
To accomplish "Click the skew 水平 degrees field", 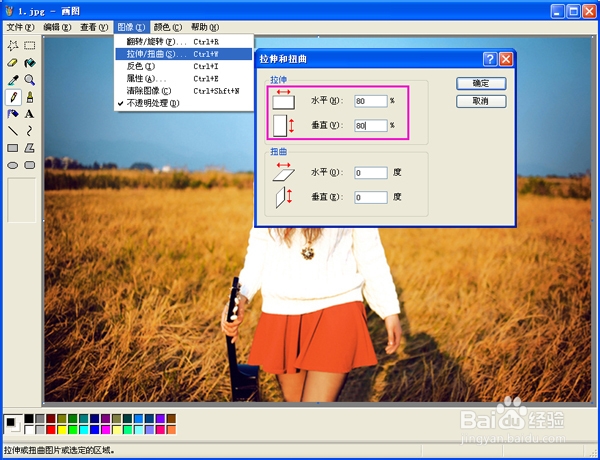I will point(370,173).
